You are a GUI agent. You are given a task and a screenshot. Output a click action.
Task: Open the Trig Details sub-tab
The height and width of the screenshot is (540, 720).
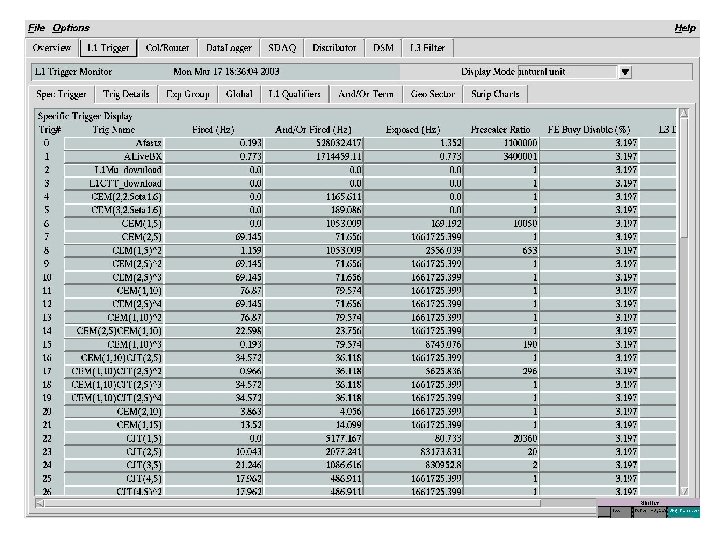pyautogui.click(x=126, y=94)
